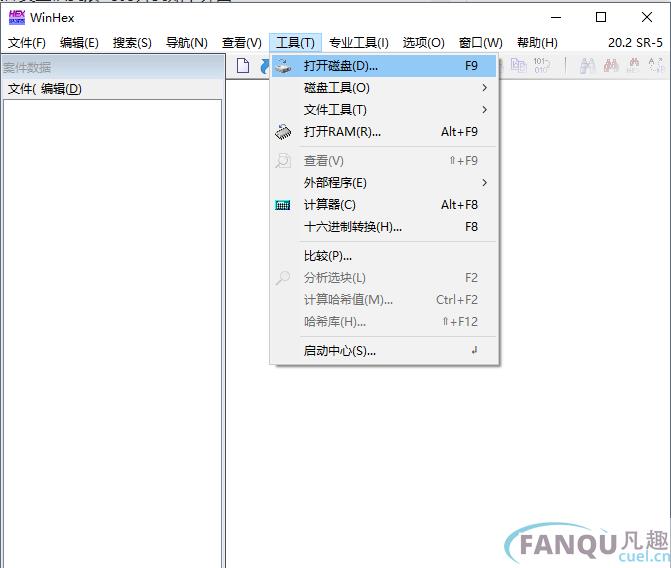
Task: Choose 分析选块(L) menu entry
Action: pyautogui.click(x=384, y=278)
